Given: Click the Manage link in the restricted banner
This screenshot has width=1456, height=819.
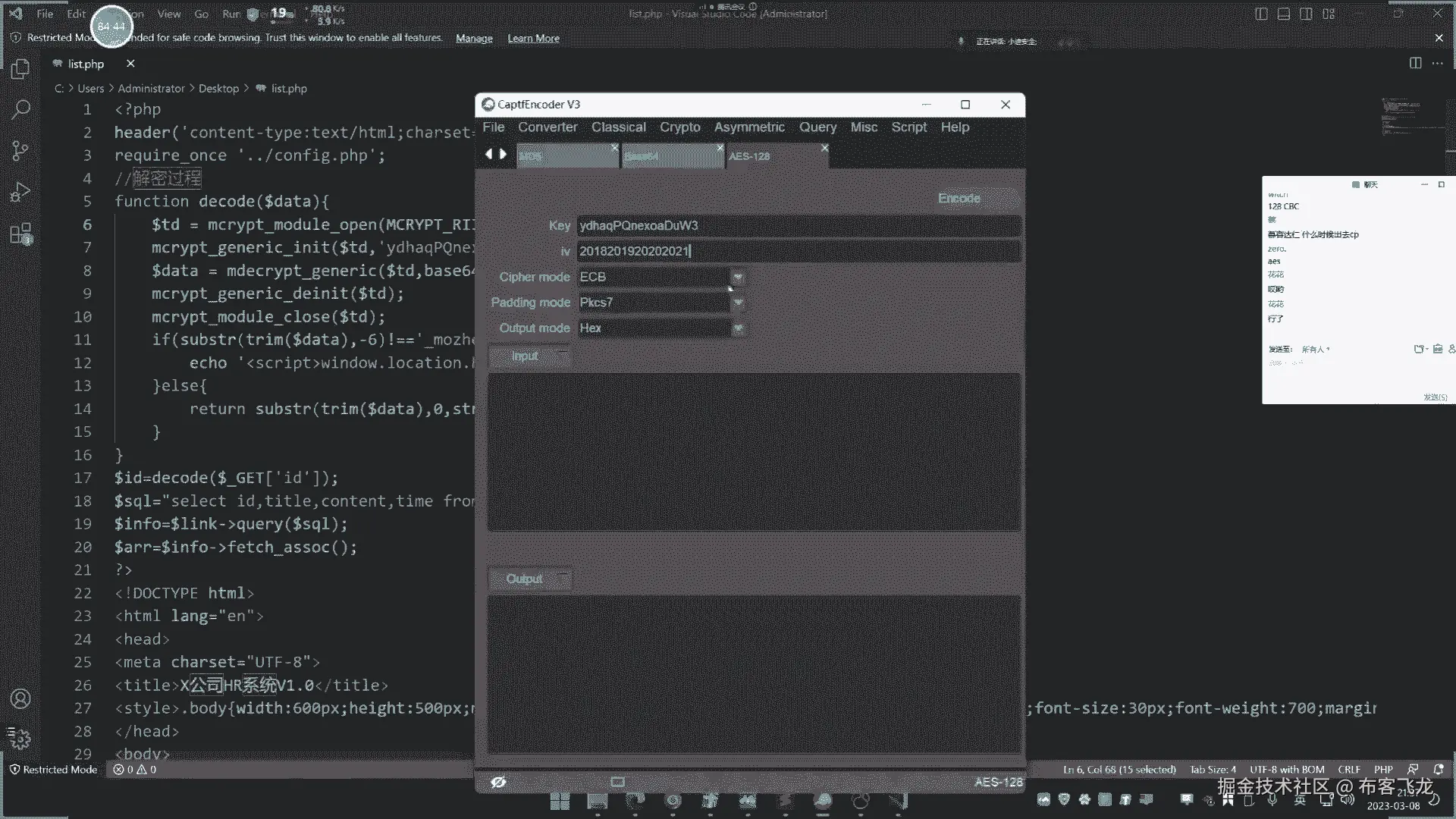Looking at the screenshot, I should [x=474, y=39].
